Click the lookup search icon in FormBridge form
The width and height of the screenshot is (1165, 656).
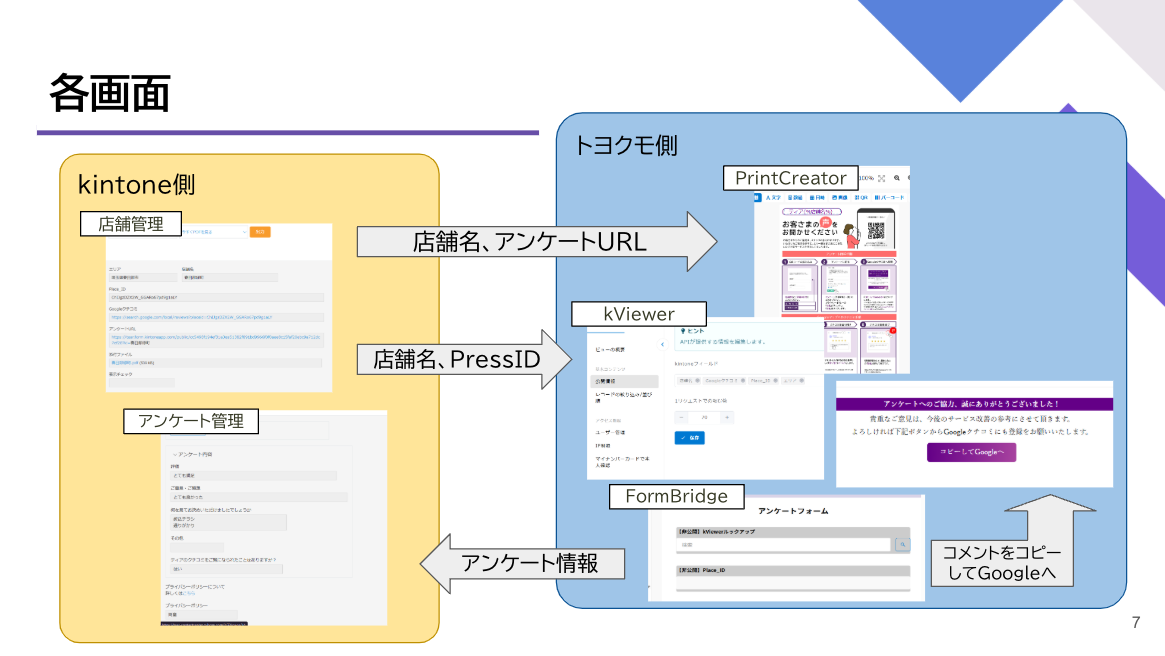click(903, 545)
